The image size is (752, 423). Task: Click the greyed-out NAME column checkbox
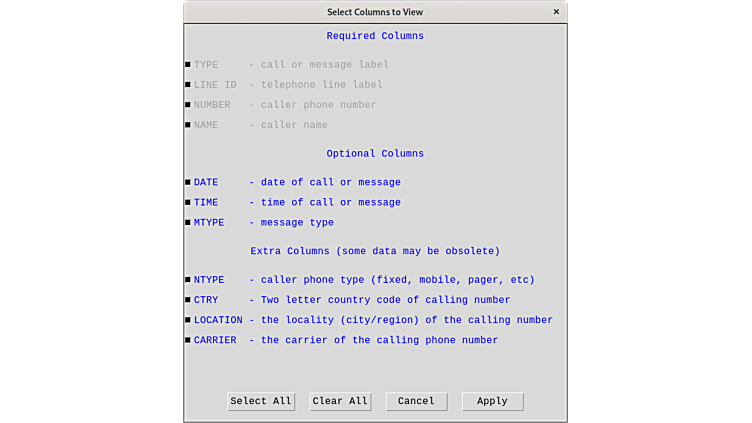[188, 125]
